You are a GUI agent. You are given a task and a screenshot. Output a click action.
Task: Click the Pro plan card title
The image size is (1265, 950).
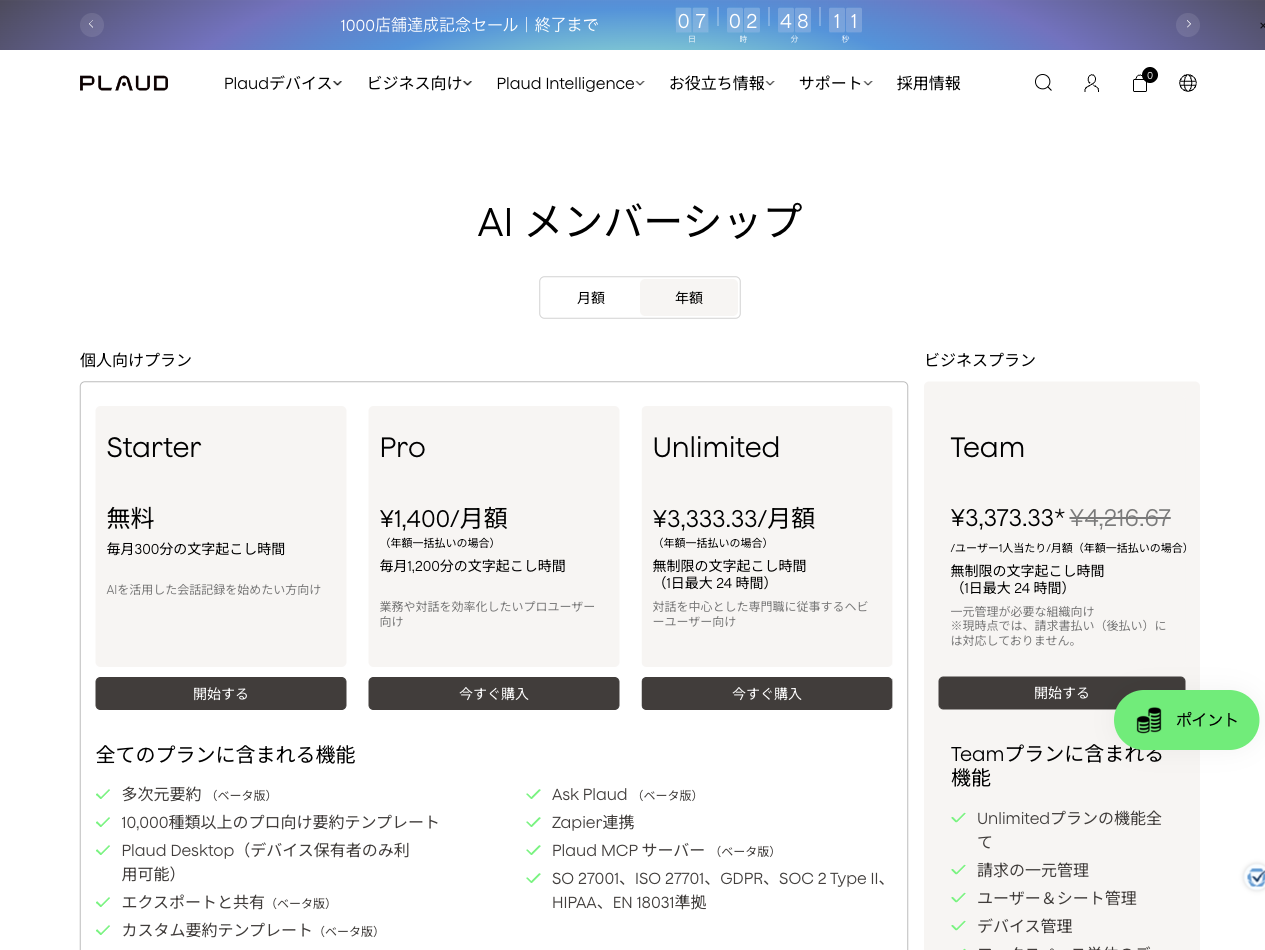pos(403,447)
